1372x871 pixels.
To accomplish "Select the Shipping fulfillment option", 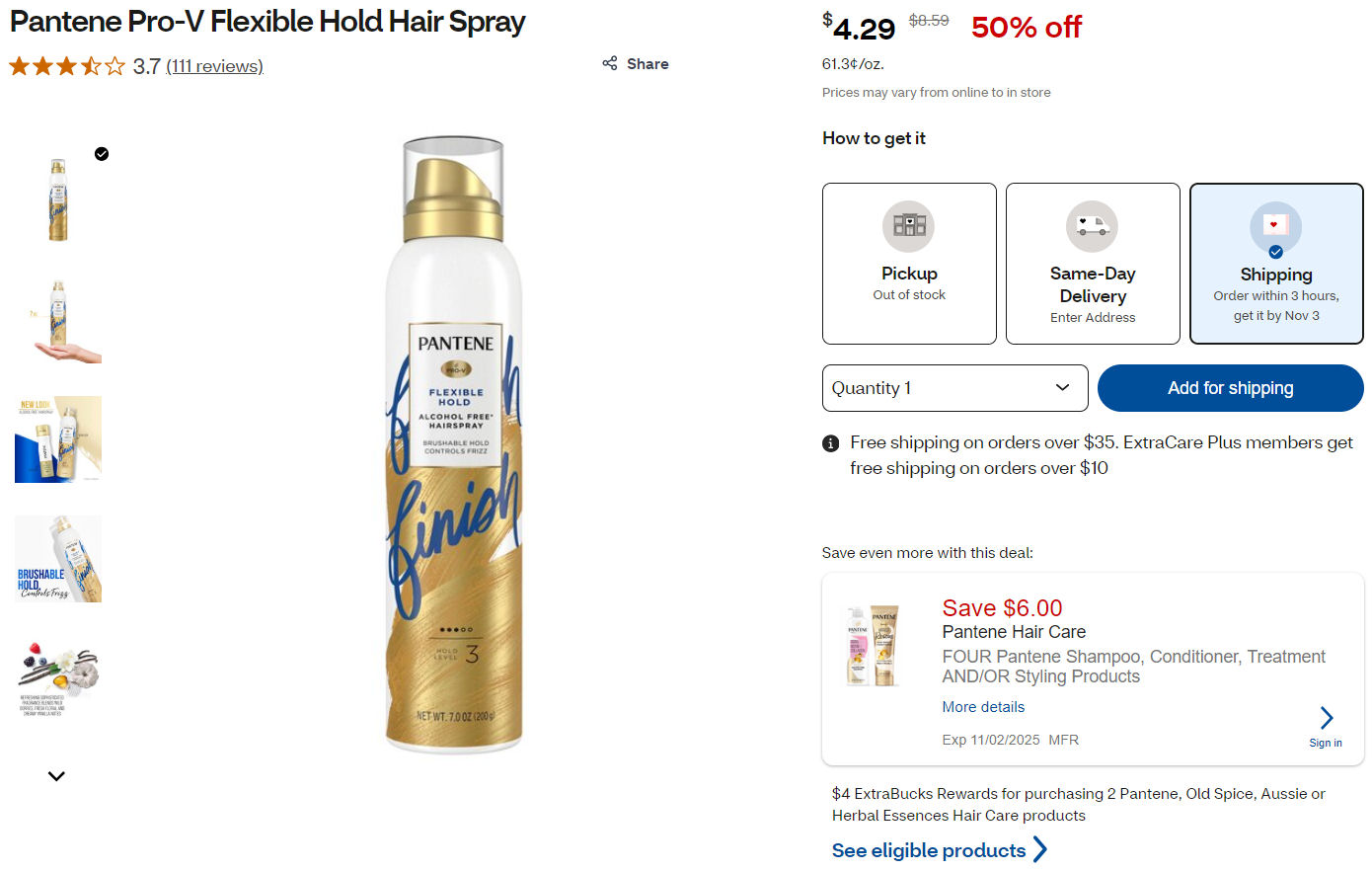I will pos(1276,264).
